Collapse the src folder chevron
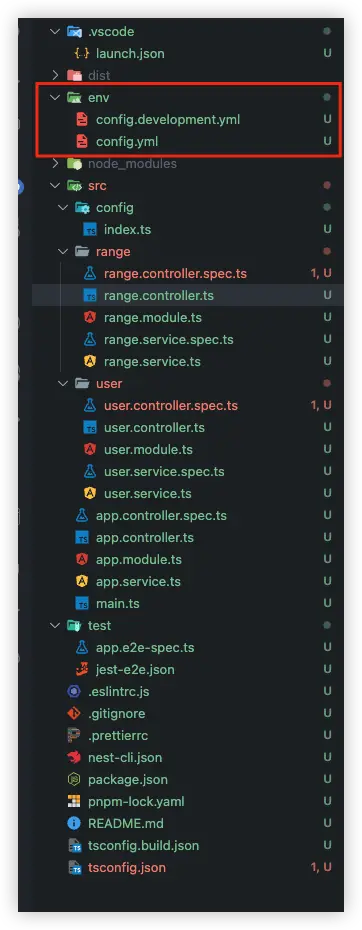This screenshot has height=930, width=362. (x=56, y=186)
